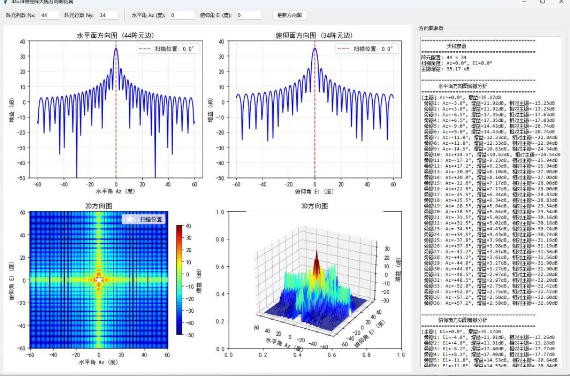Click the heatmap colorbar scale
The height and width of the screenshot is (376, 570).
click(180, 280)
